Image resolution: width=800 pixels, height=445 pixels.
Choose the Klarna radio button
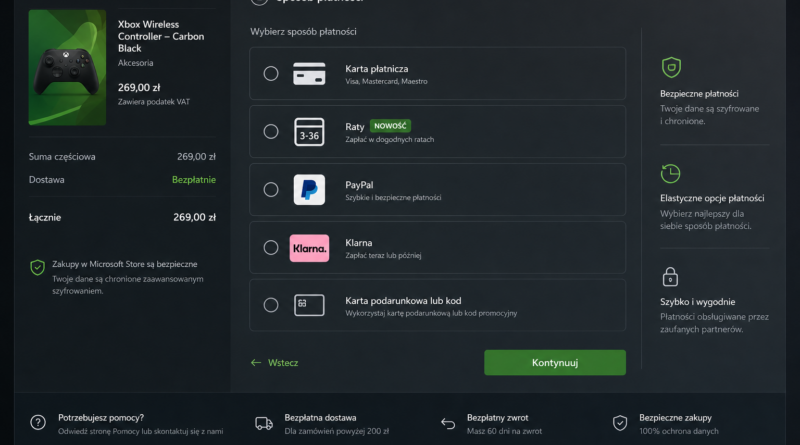(271, 248)
